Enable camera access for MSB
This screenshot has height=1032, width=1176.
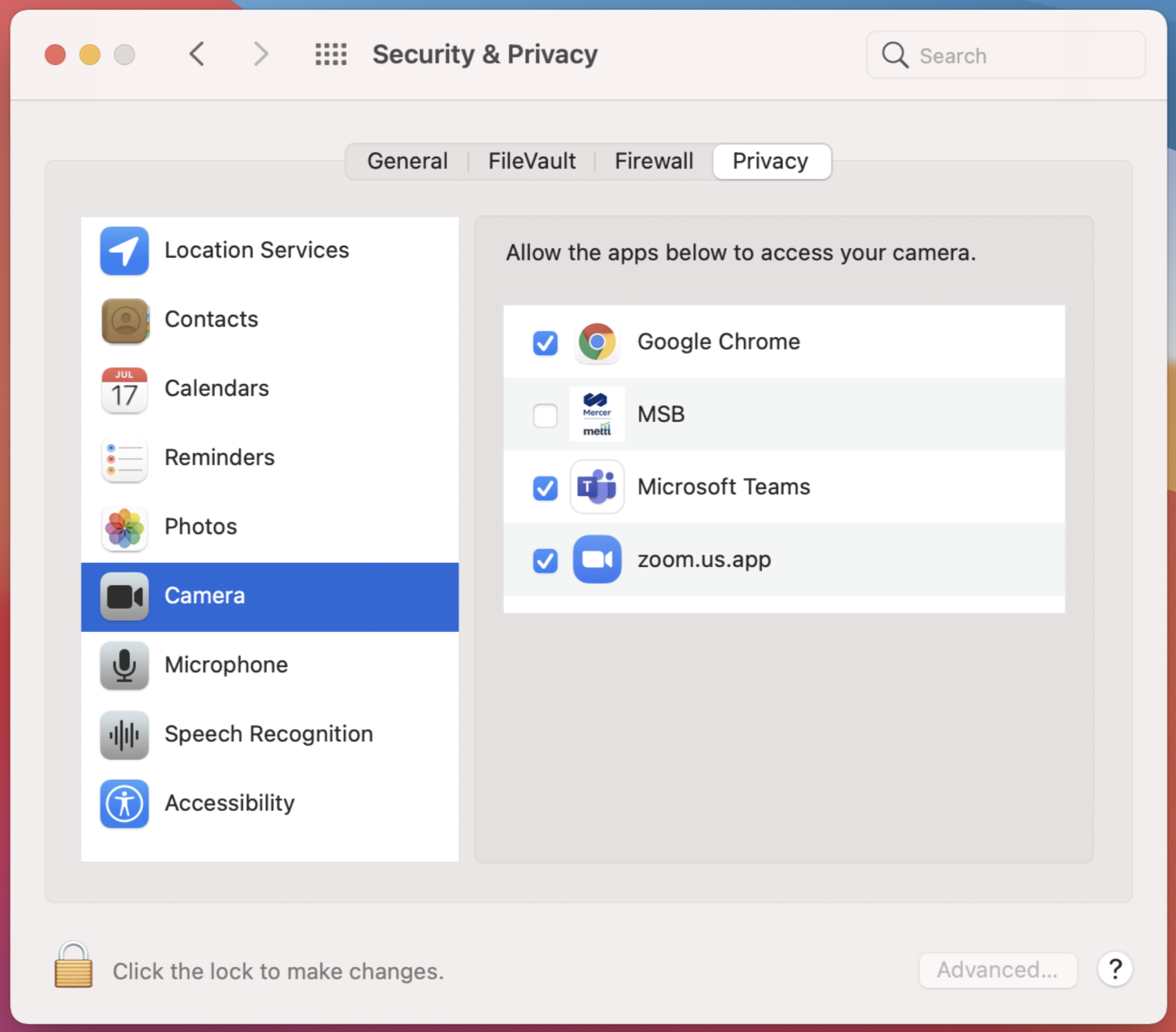pyautogui.click(x=545, y=415)
